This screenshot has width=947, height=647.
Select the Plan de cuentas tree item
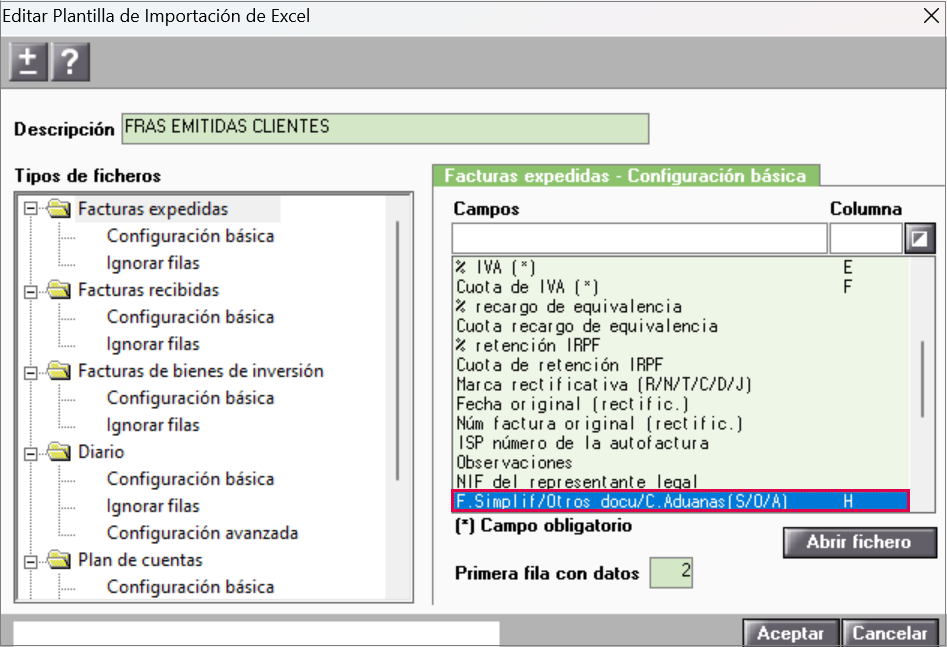(x=140, y=560)
